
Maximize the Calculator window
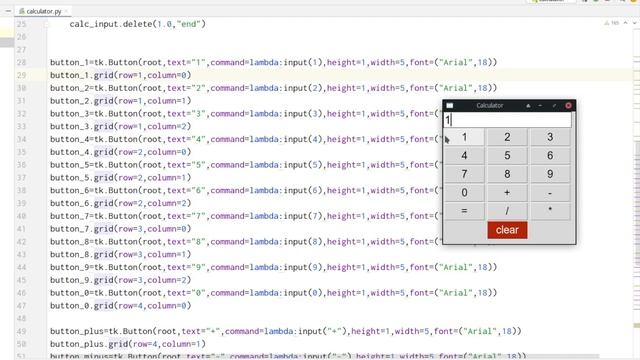coord(554,106)
